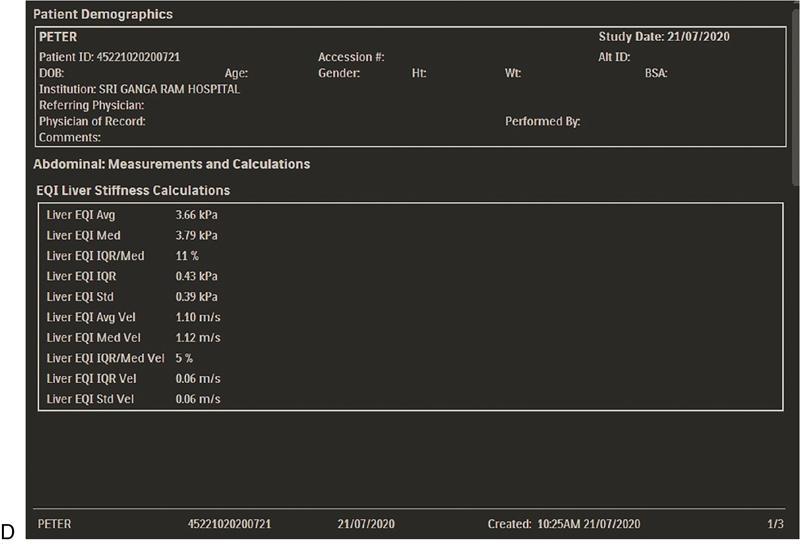The width and height of the screenshot is (800, 544).
Task: Click the 1/3 page indicator in footer
Action: click(775, 524)
